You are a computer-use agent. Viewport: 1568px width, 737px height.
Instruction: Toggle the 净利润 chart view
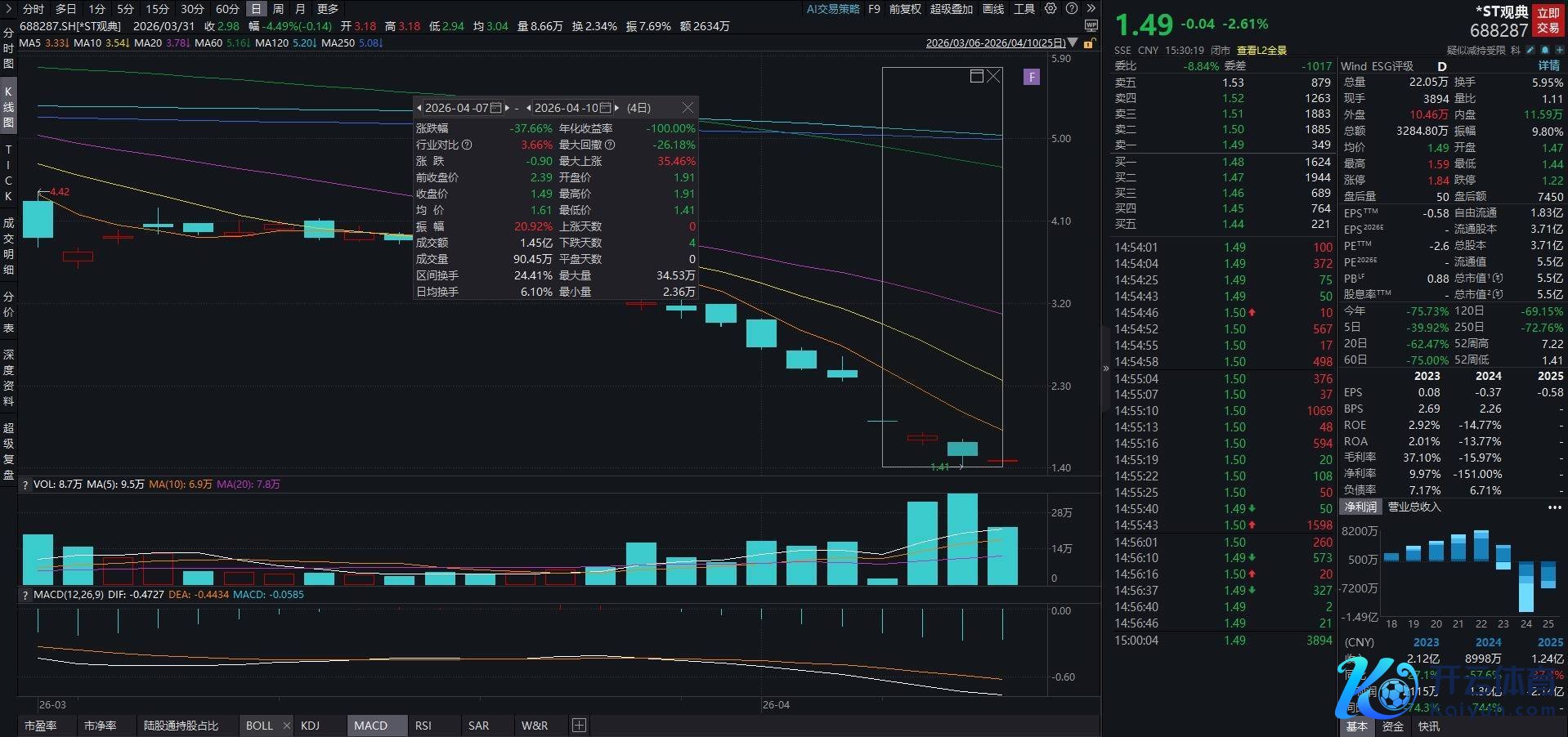(1360, 507)
